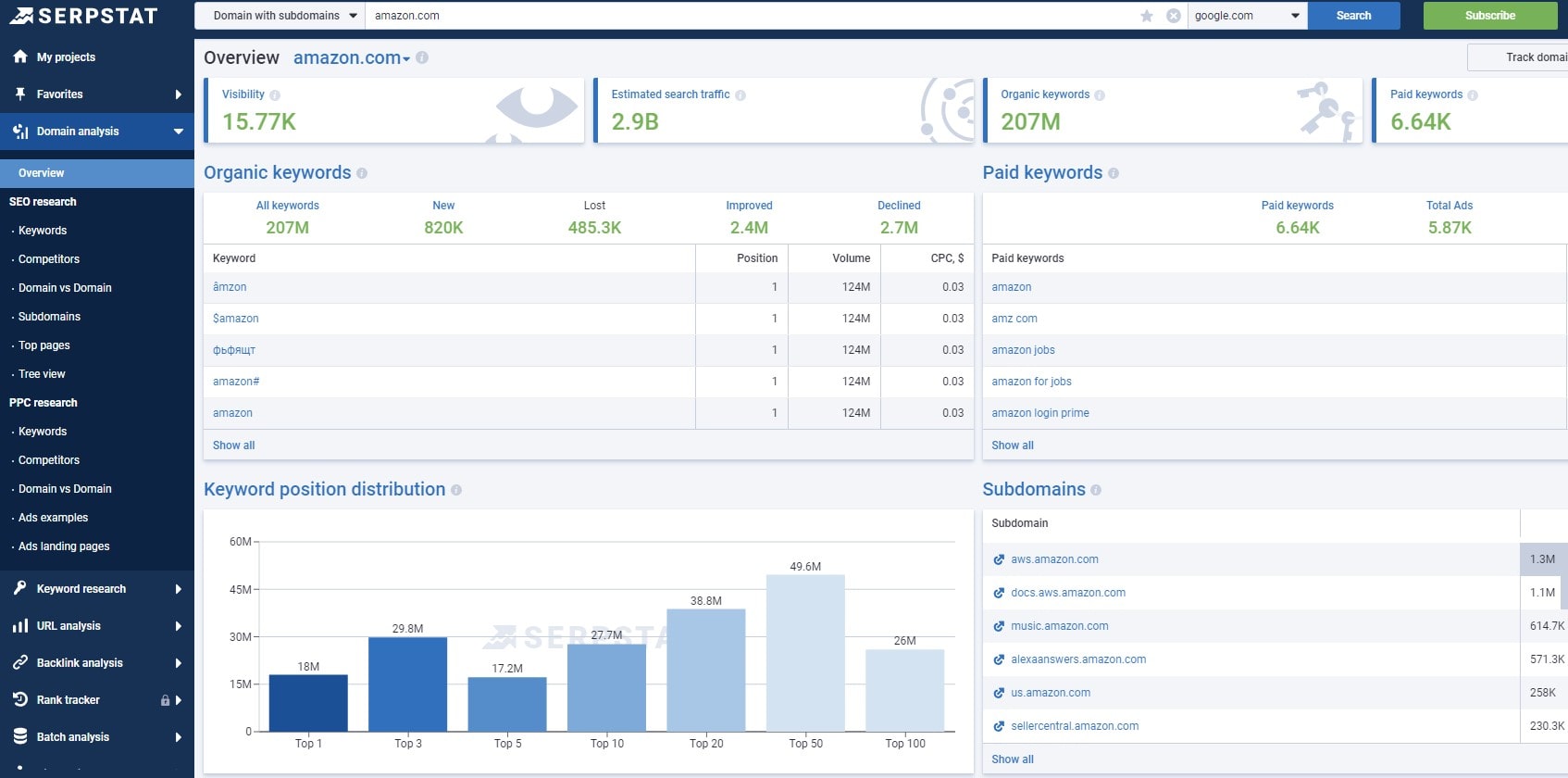Open Domain vs Domain under SEO research

coord(65,288)
